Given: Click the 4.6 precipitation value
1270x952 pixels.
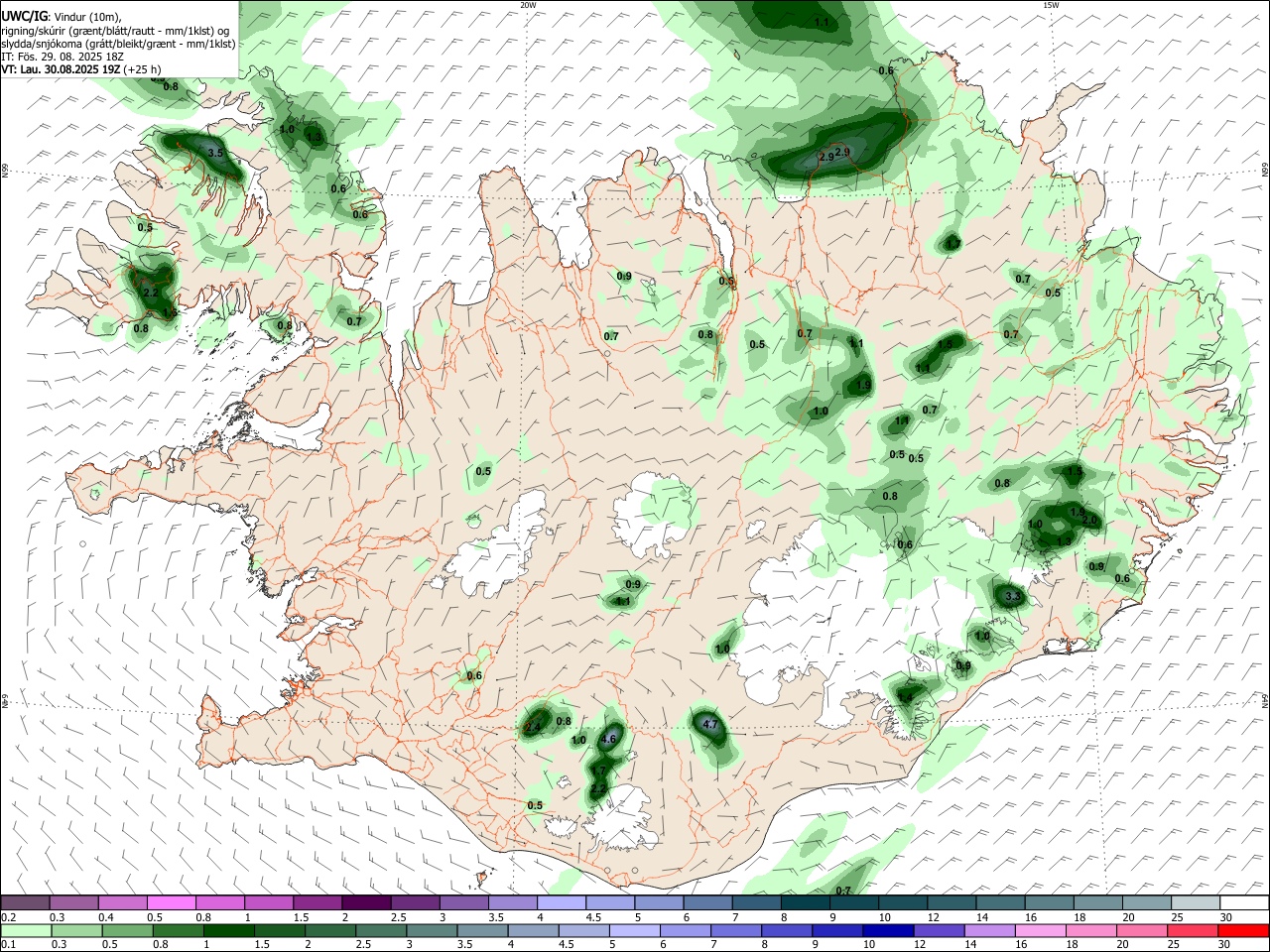Looking at the screenshot, I should point(609,739).
